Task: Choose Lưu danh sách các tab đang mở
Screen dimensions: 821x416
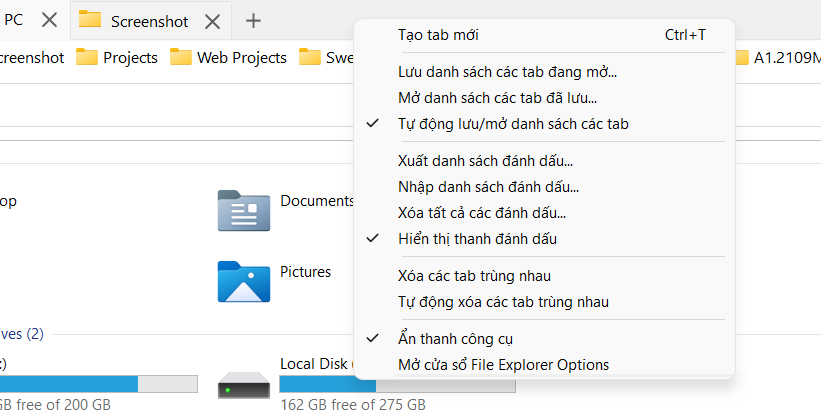Action: pyautogui.click(x=507, y=72)
